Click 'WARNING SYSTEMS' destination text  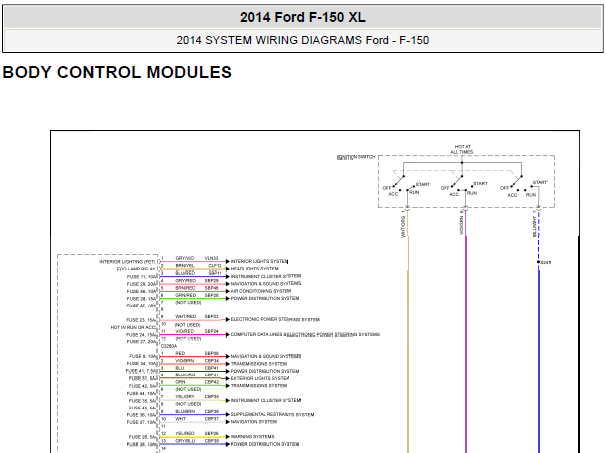[252, 436]
